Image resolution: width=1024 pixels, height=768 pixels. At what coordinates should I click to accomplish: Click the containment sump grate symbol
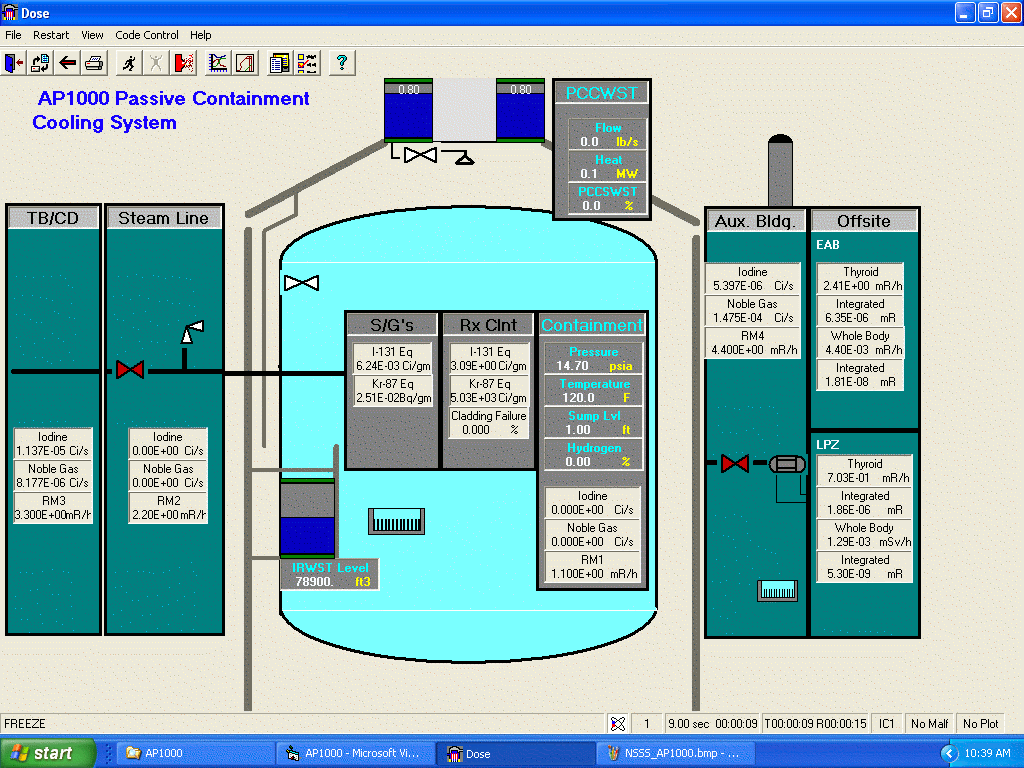pos(396,522)
